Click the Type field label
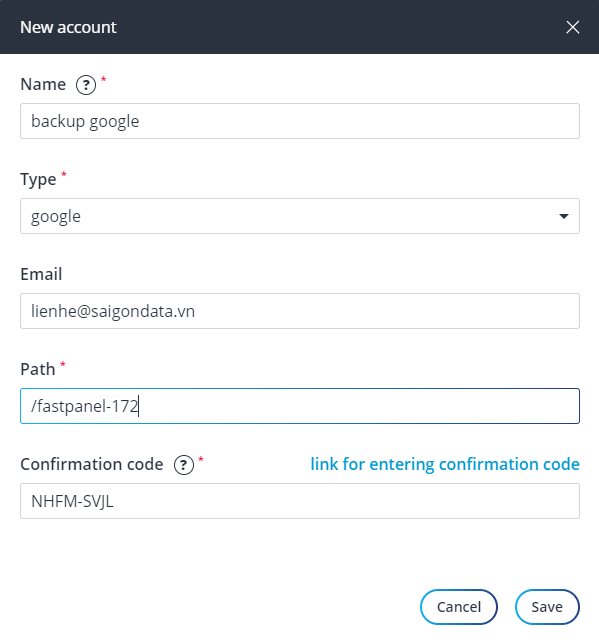The height and width of the screenshot is (644, 599). (x=38, y=180)
